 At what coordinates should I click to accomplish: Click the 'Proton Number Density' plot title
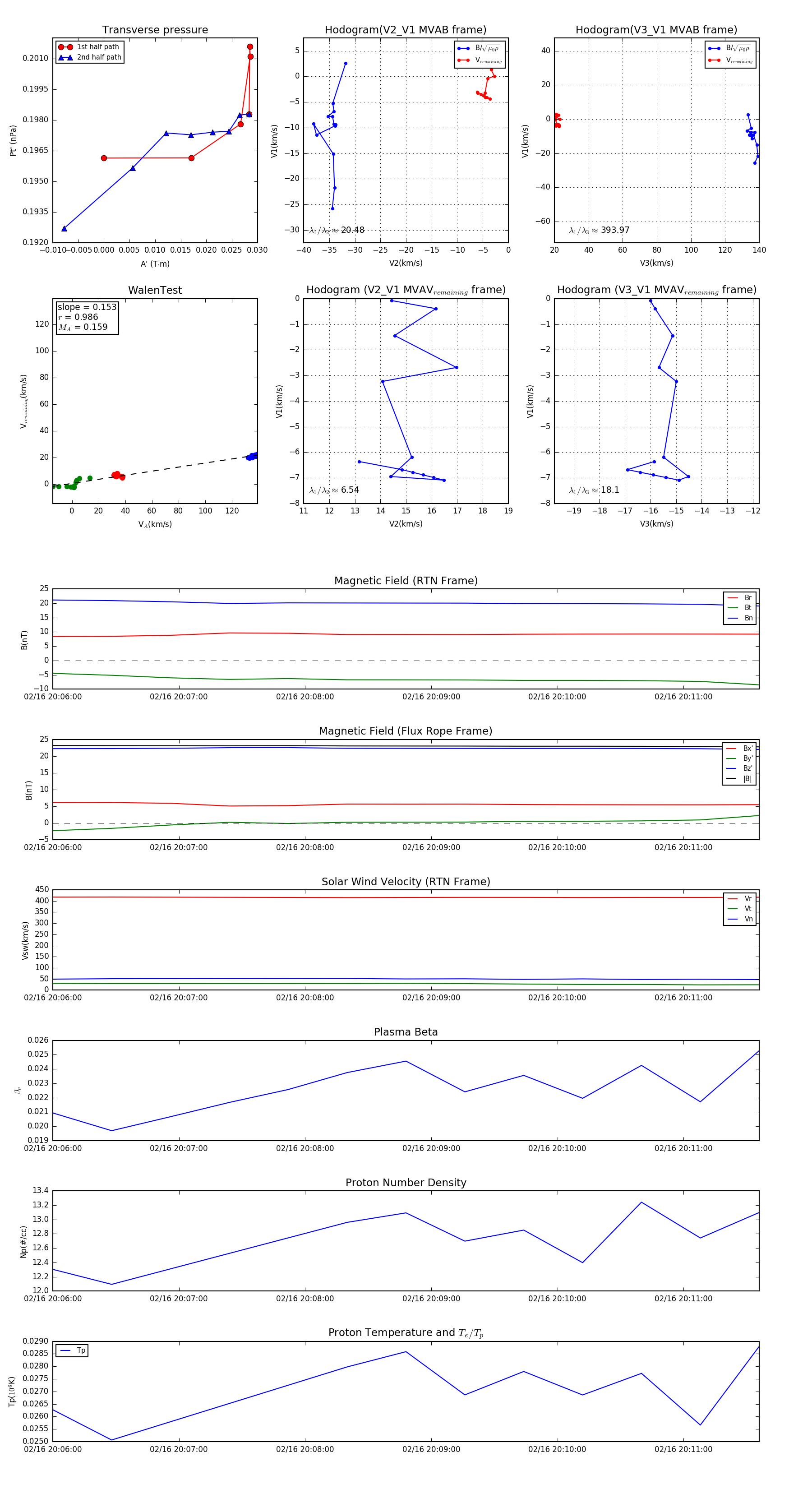tap(406, 1182)
